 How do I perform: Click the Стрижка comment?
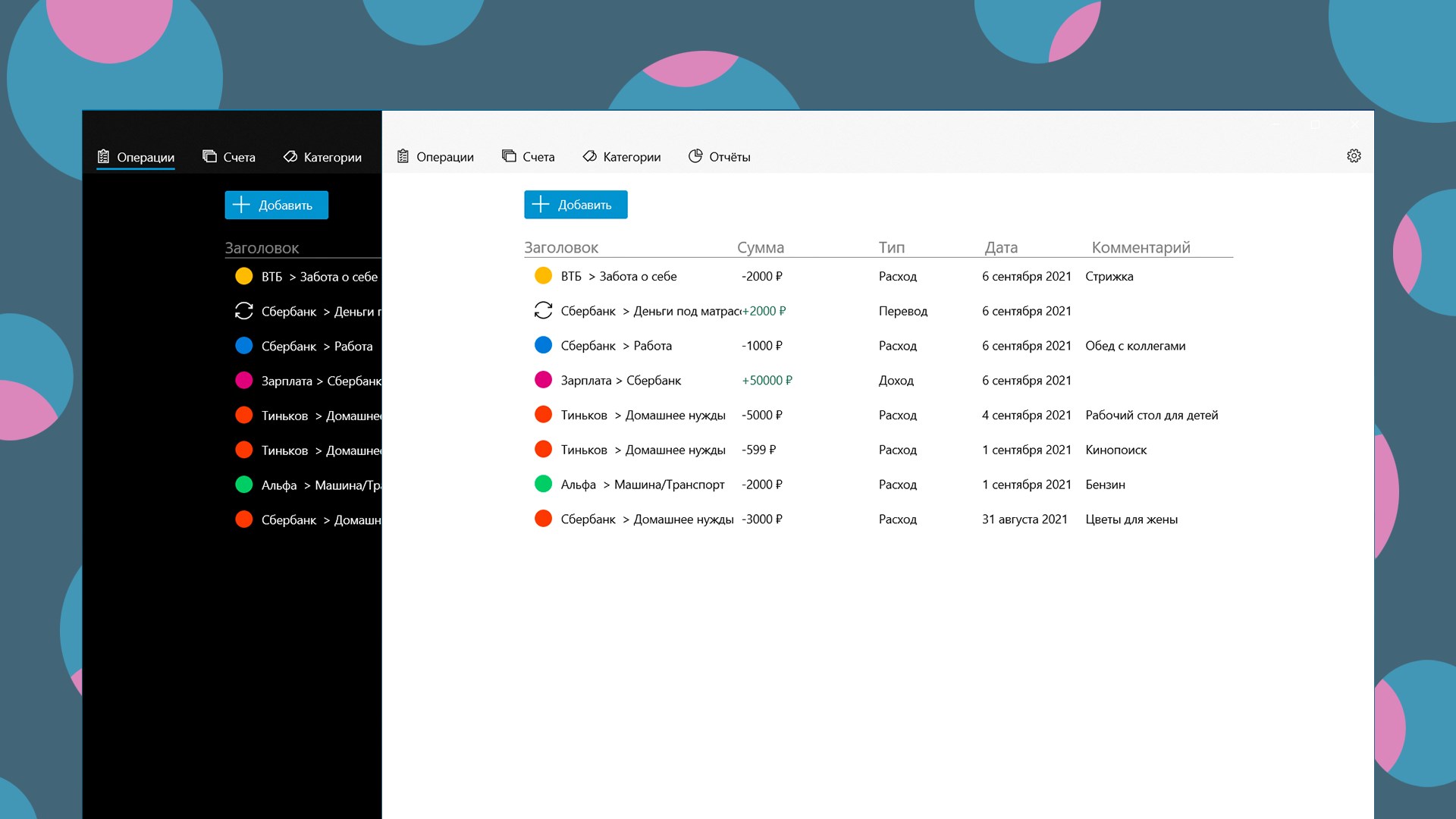pyautogui.click(x=1109, y=276)
